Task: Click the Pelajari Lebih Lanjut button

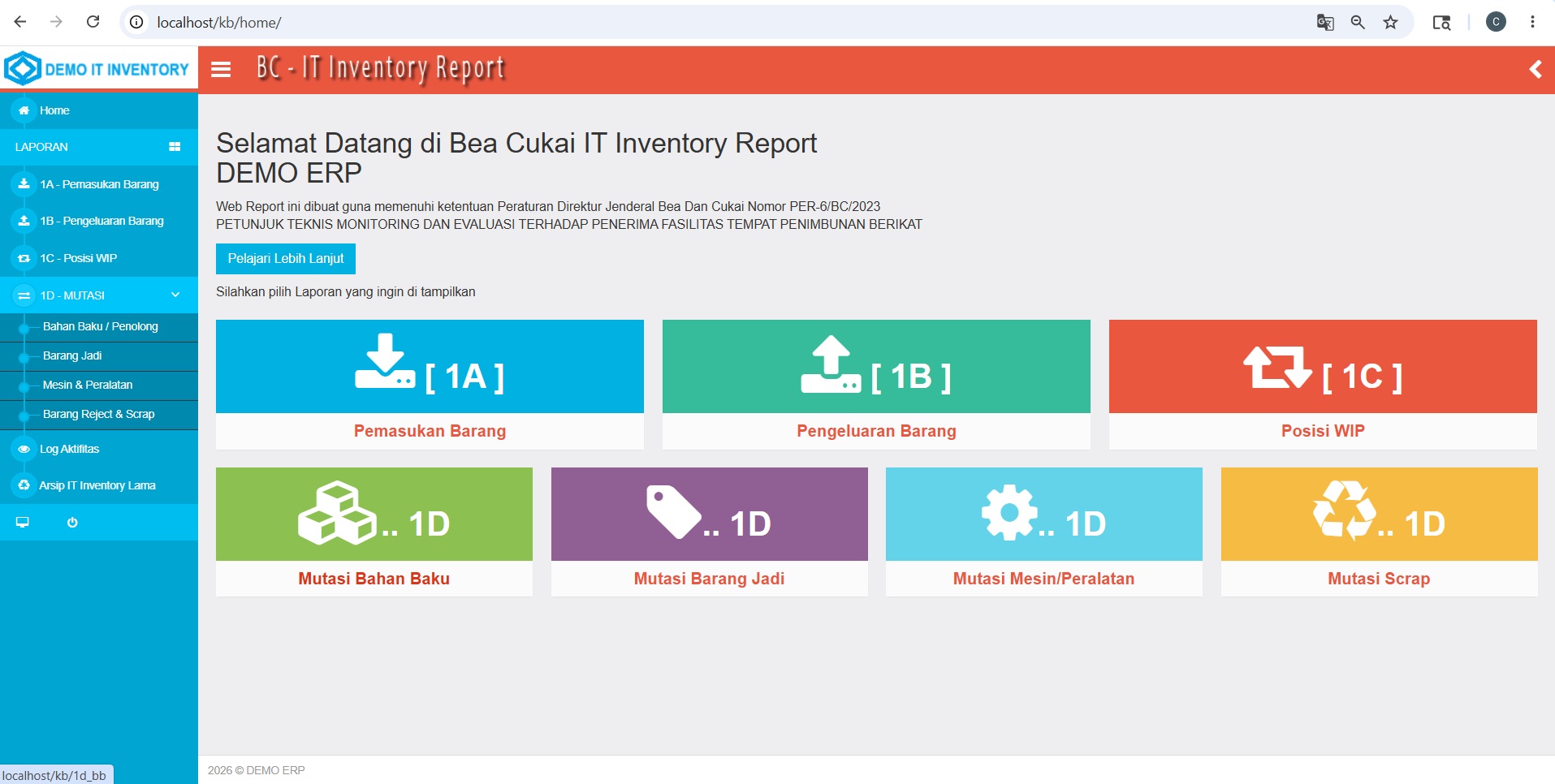Action: (286, 258)
